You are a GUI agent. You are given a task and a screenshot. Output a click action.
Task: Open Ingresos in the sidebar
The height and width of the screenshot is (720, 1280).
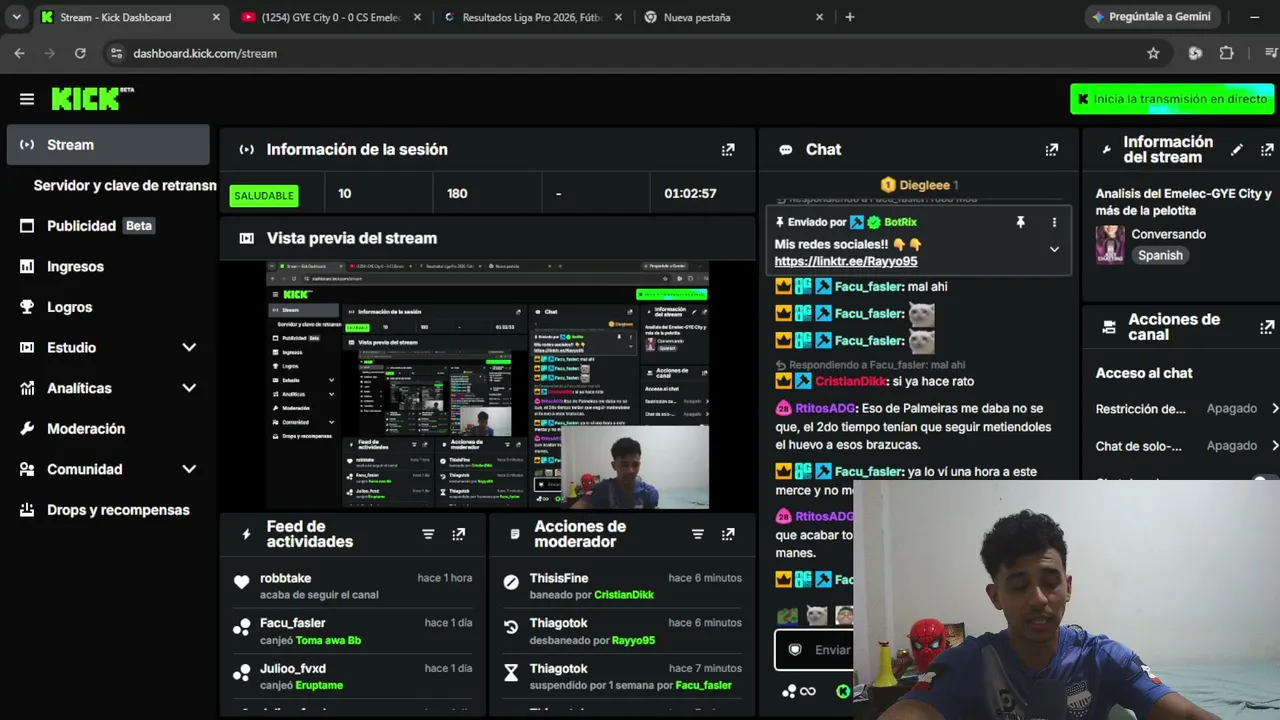point(108,267)
